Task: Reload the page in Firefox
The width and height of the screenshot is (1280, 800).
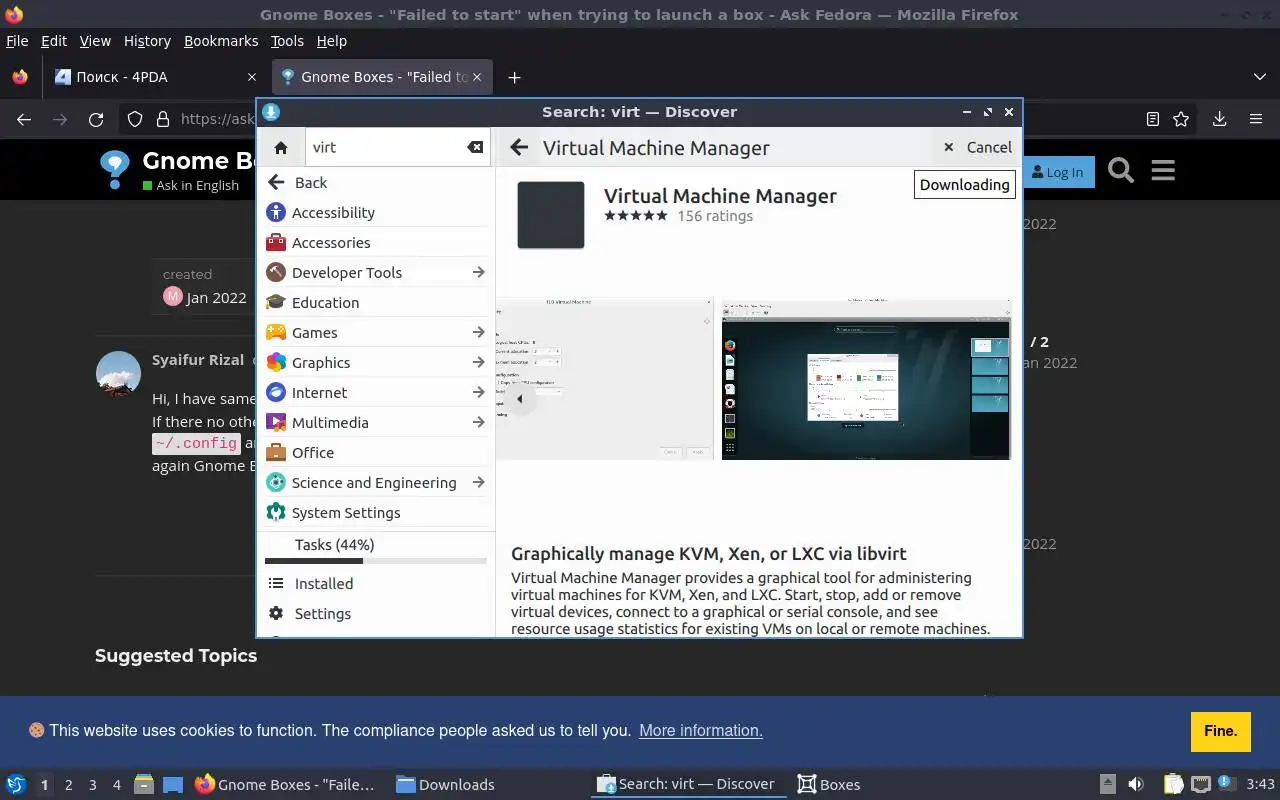Action: 96,119
